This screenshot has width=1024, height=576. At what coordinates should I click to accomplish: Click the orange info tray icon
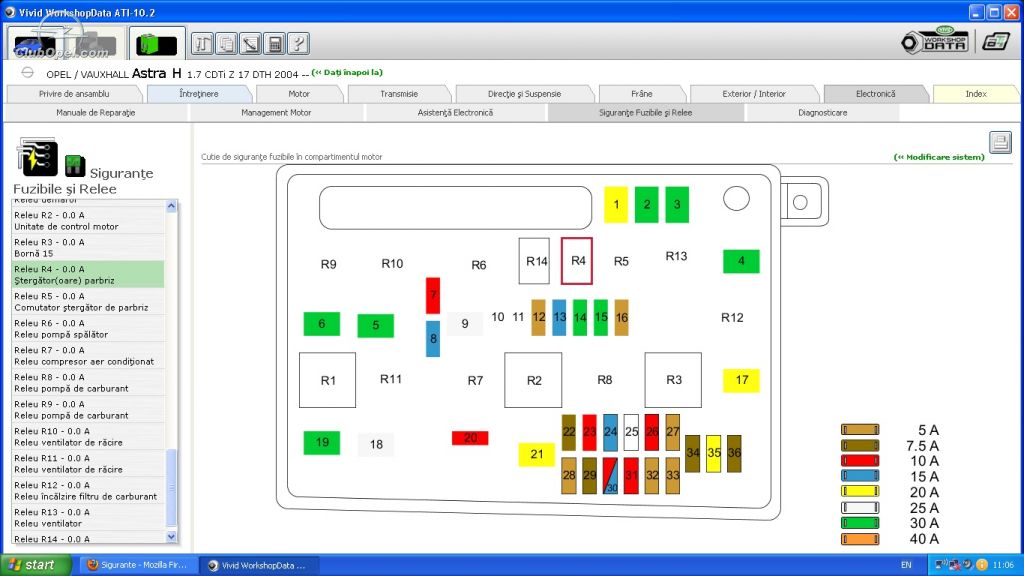[982, 565]
